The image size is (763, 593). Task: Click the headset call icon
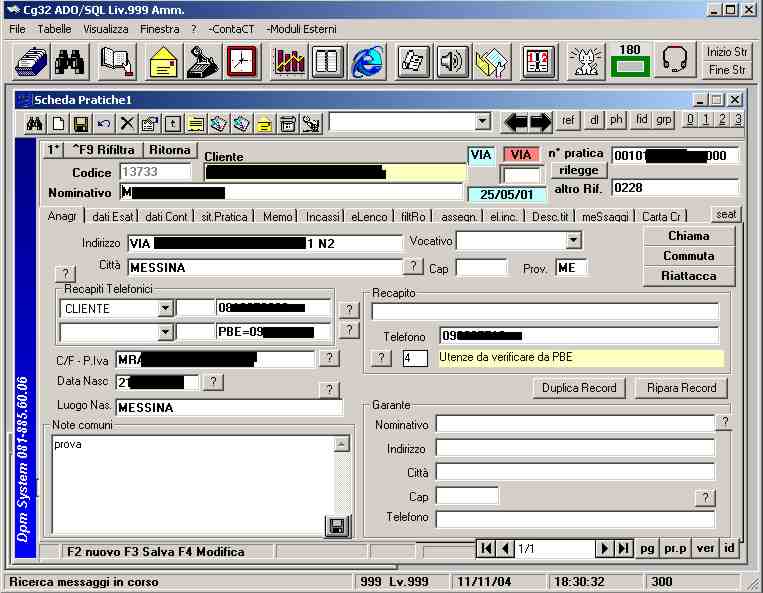click(x=675, y=61)
